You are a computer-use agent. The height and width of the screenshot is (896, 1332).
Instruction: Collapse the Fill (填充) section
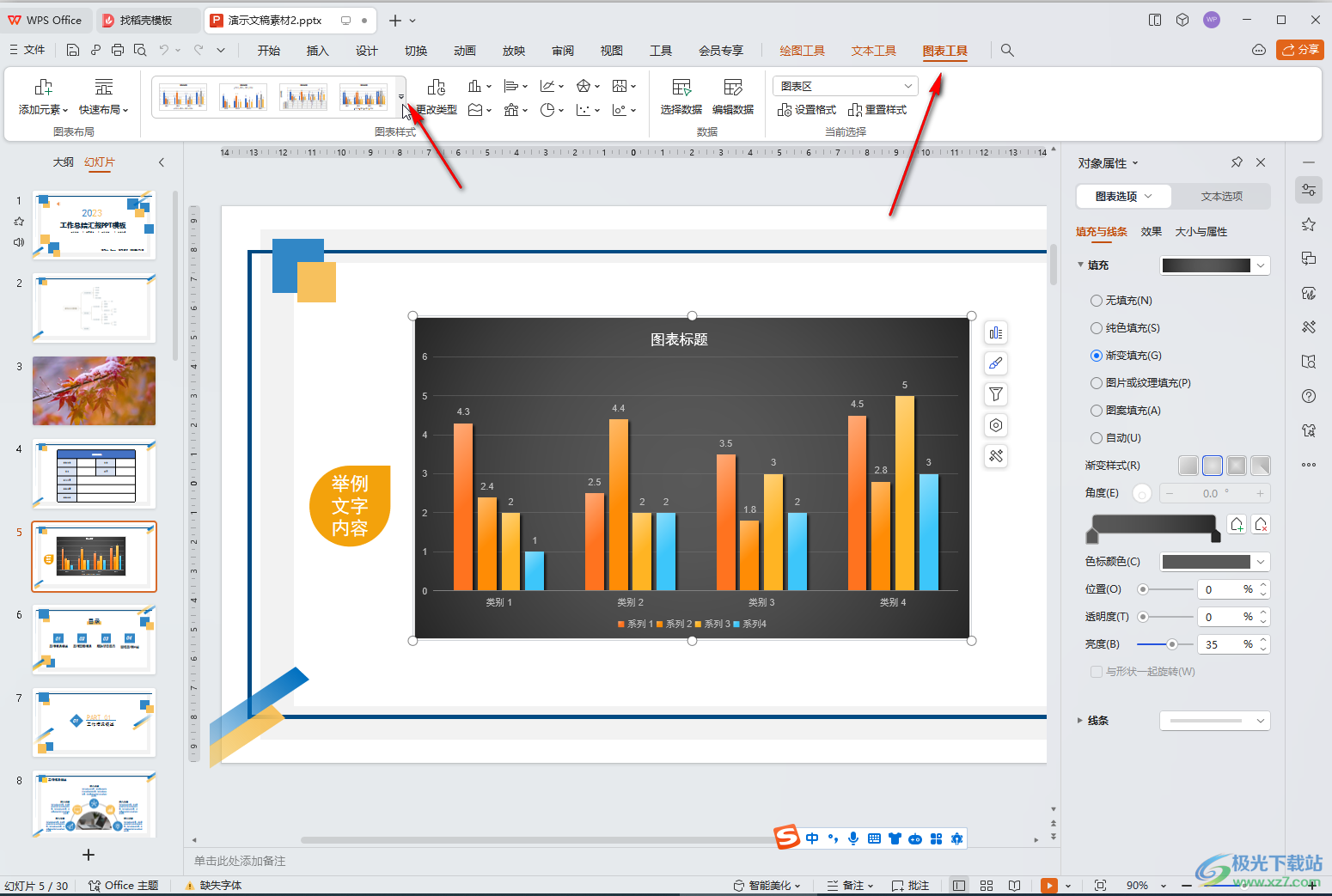coord(1080,265)
